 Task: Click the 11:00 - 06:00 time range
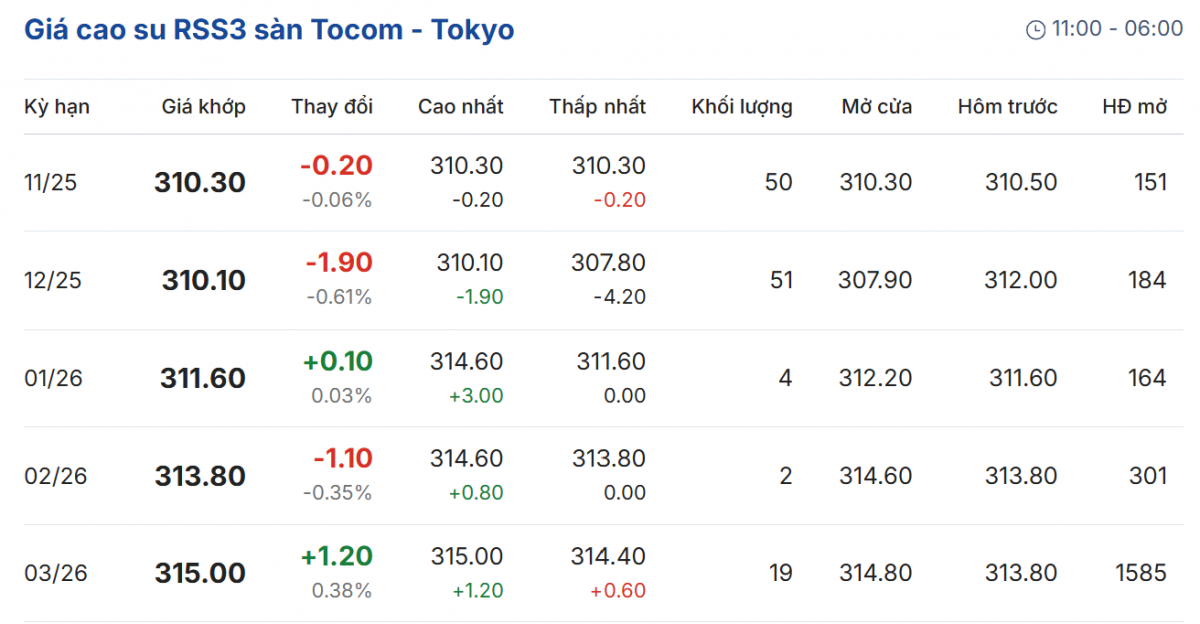[1117, 29]
